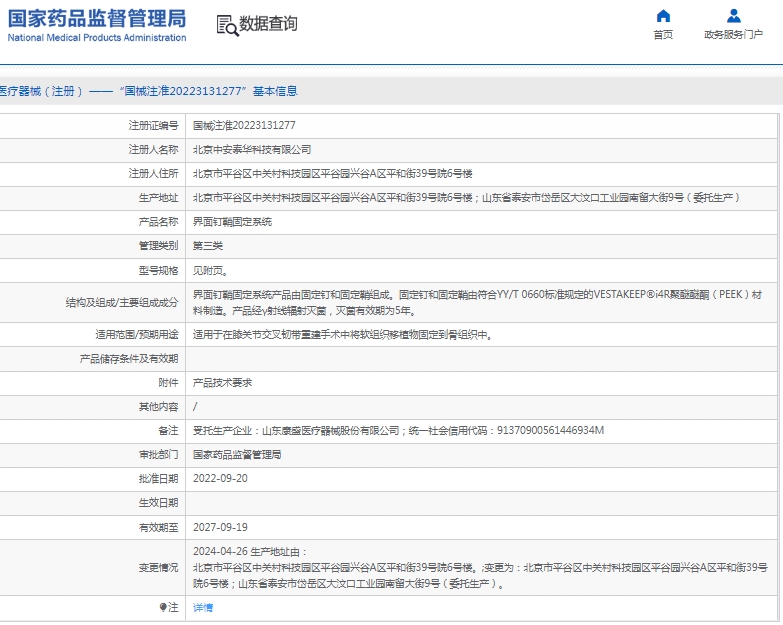The image size is (783, 625).
Task: Click the 产品技术要求 attachment text
Action: 223,382
